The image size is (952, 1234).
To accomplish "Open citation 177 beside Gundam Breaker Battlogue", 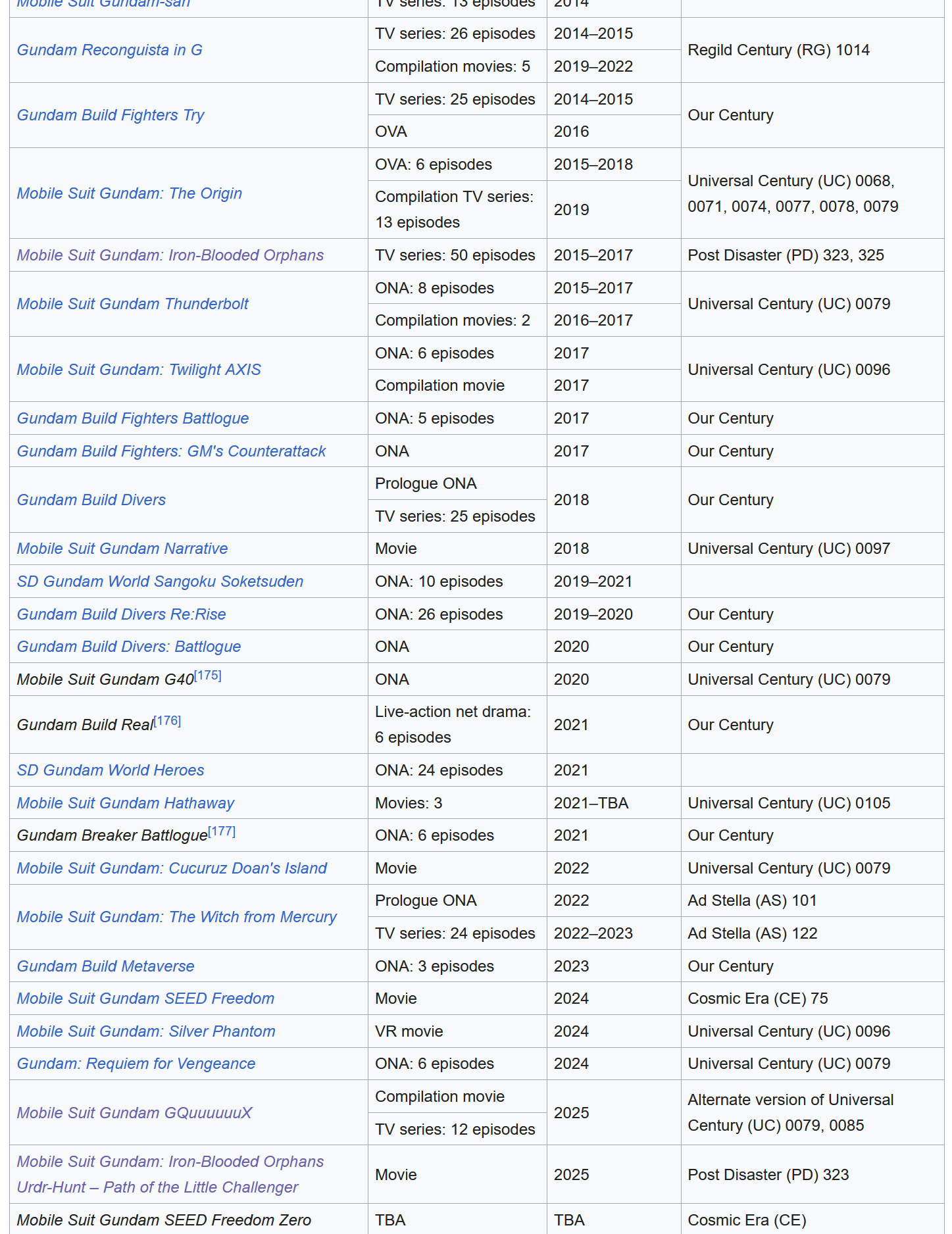I will click(222, 831).
